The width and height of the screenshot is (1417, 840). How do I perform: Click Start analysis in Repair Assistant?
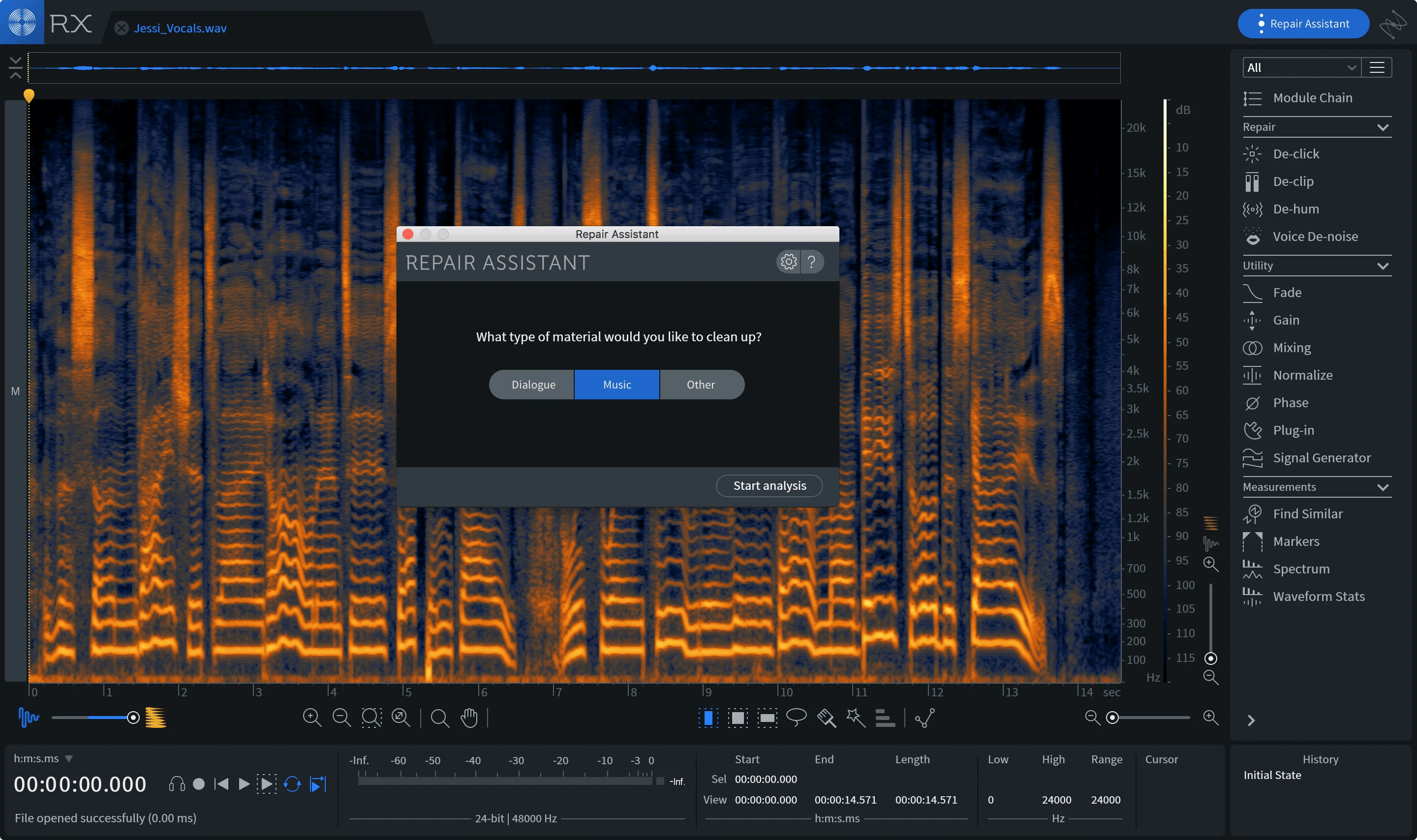coord(769,485)
